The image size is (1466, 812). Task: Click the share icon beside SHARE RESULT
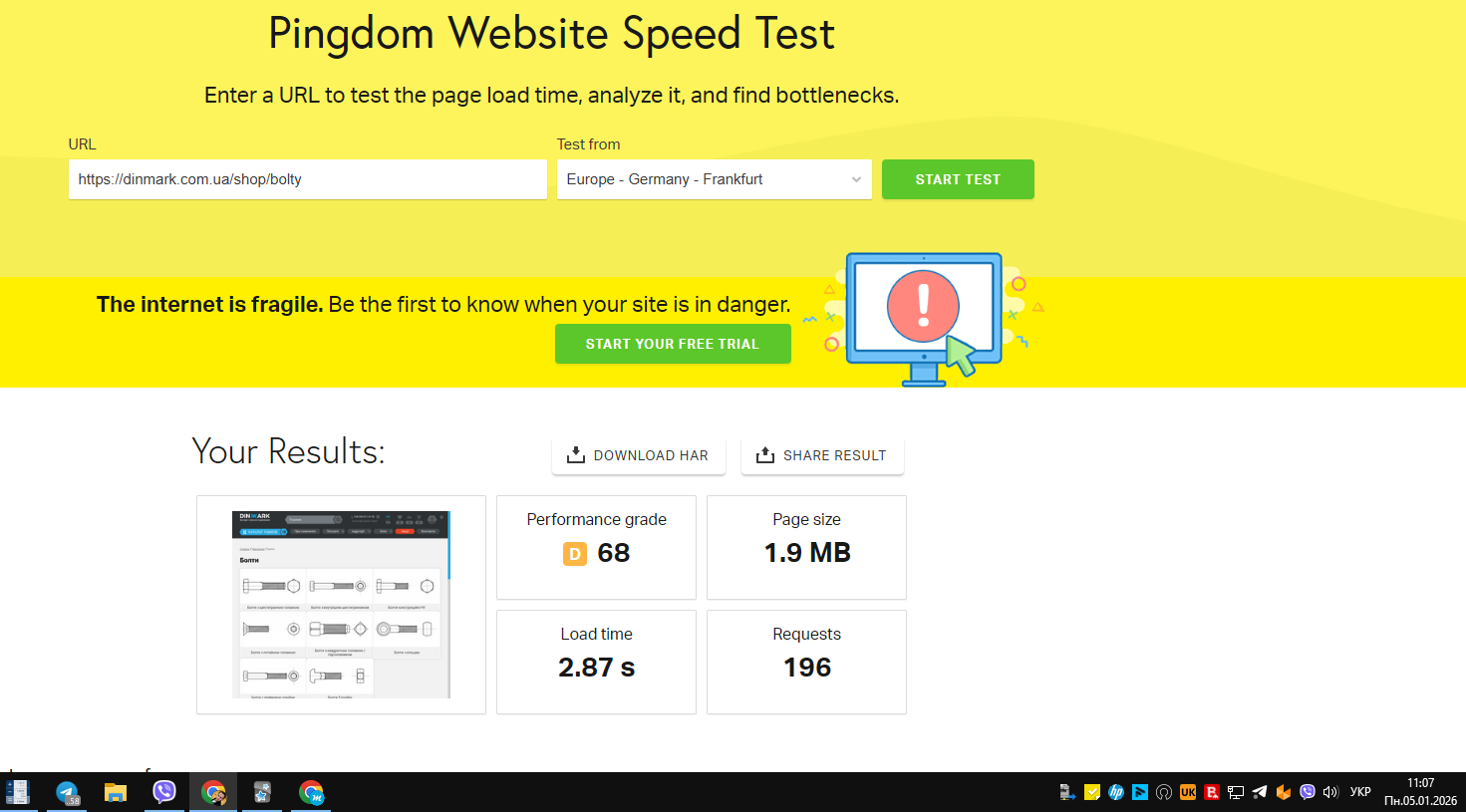pos(764,455)
